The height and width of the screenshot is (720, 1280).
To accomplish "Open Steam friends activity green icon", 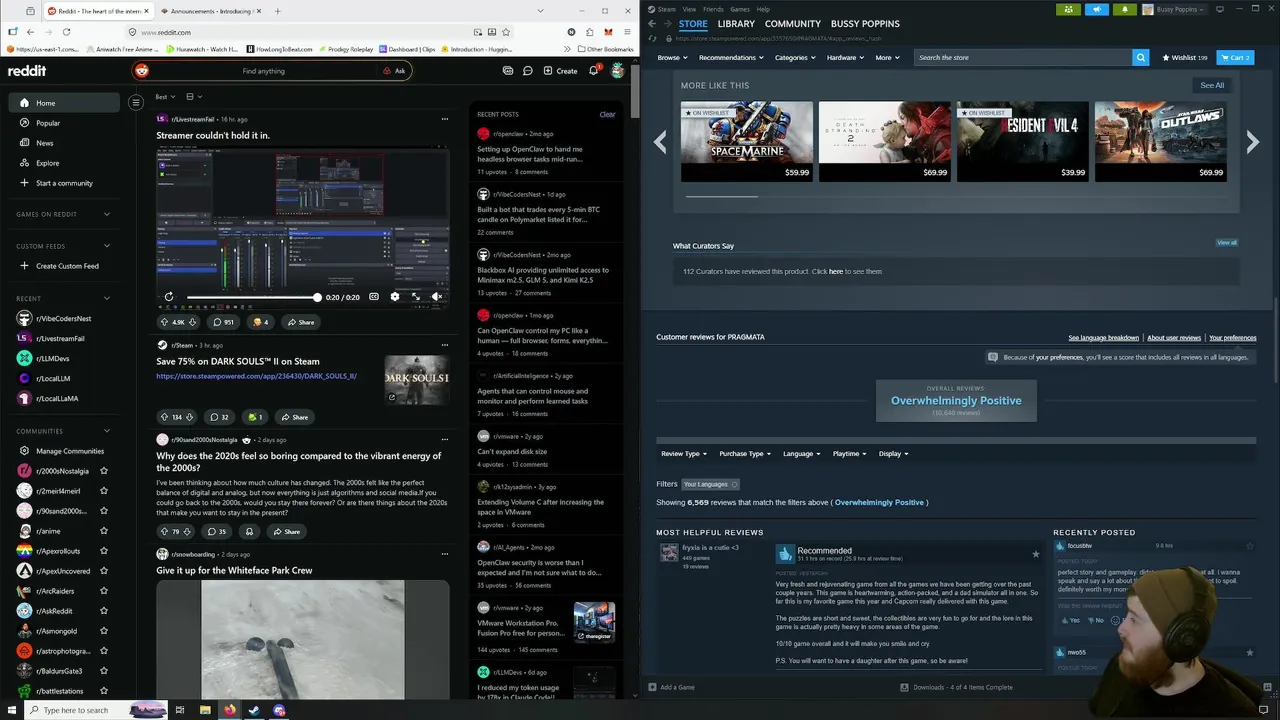I will coord(1068,10).
